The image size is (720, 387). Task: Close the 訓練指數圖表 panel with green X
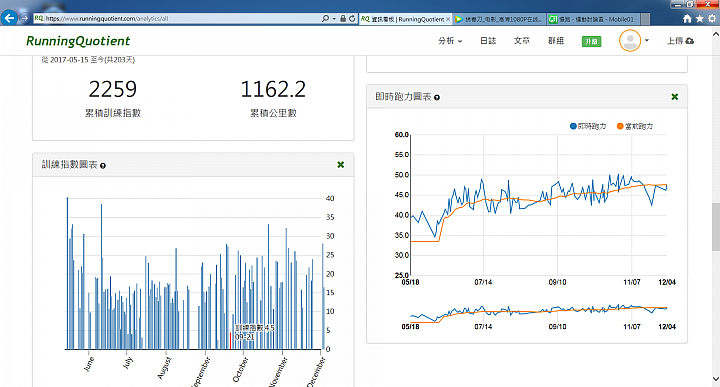pyautogui.click(x=341, y=165)
